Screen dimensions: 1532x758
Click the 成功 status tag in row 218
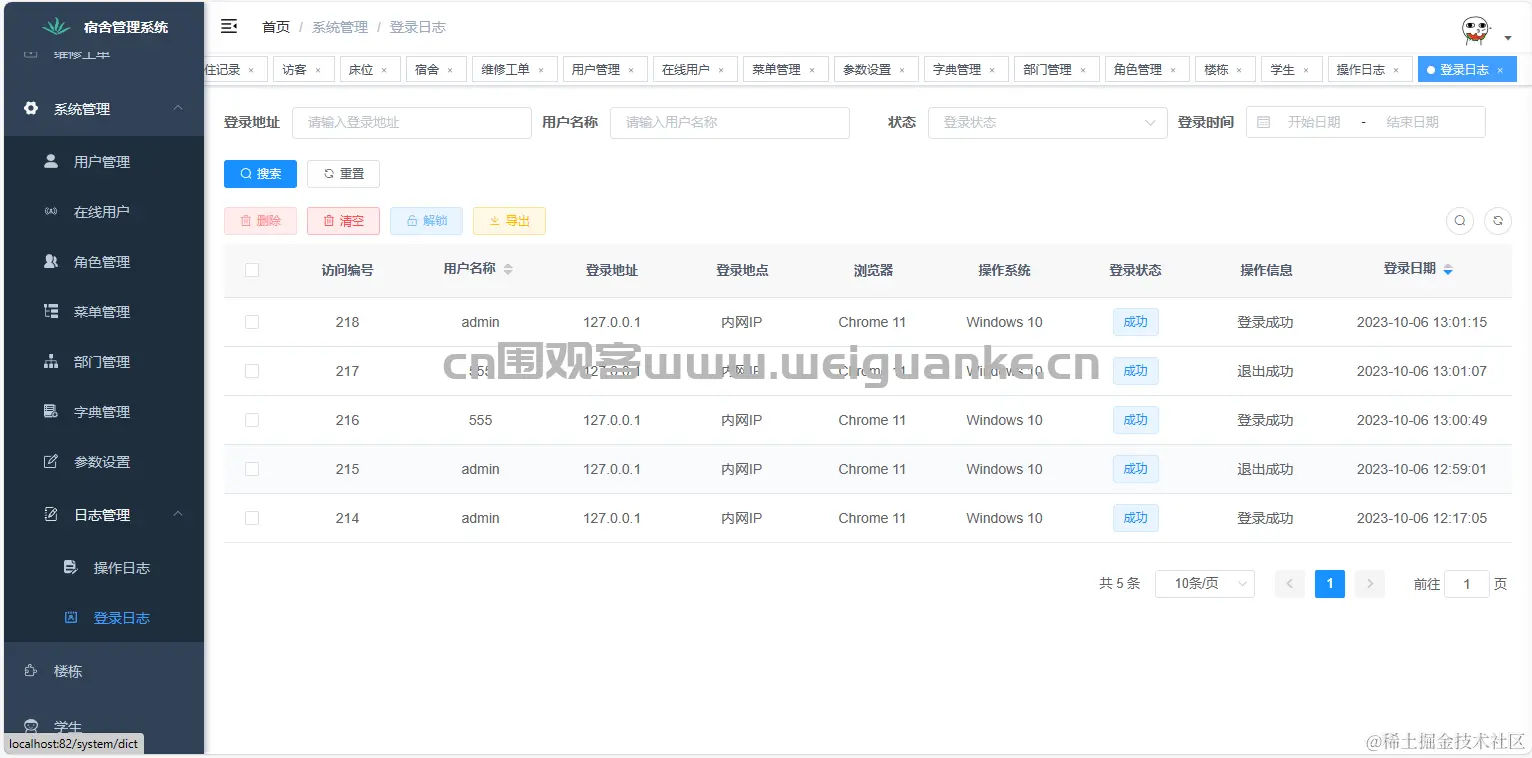point(1136,321)
